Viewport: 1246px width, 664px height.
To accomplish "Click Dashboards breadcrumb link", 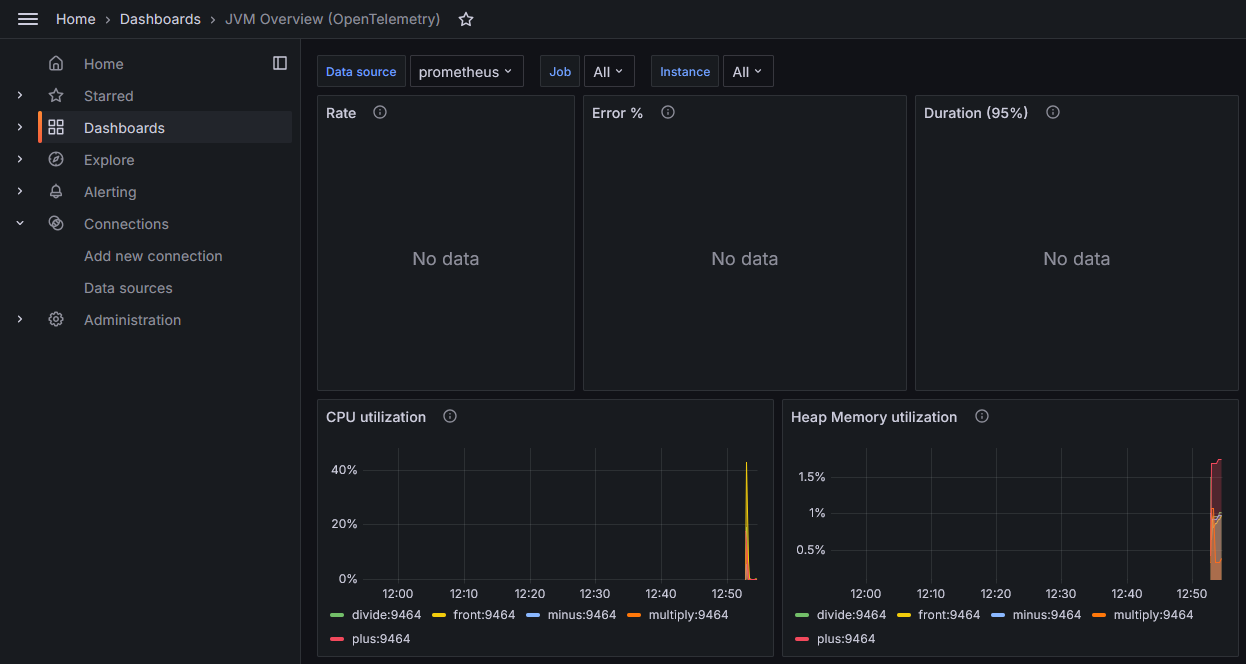I will point(160,19).
